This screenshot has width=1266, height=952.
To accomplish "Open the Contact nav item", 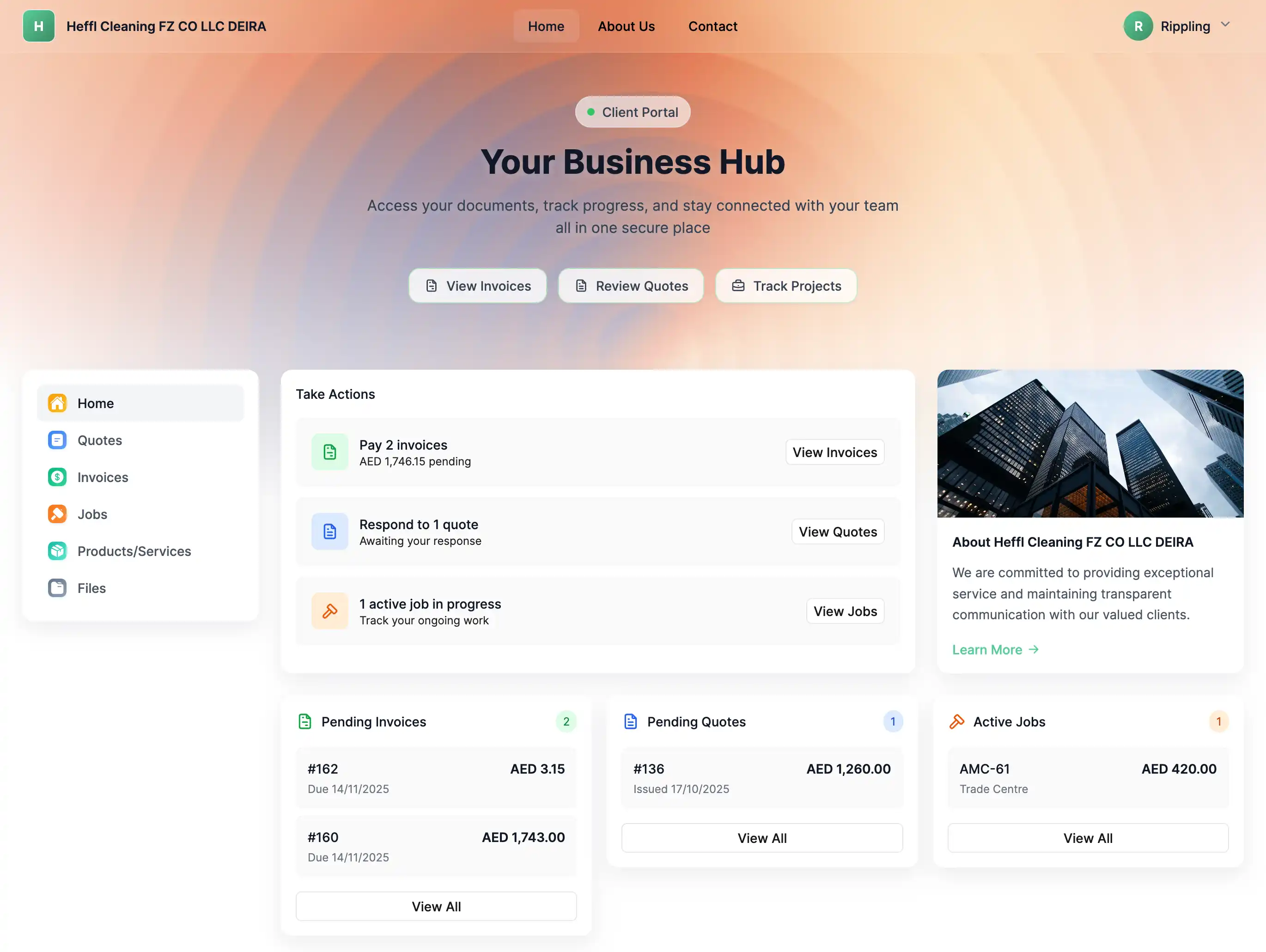I will pyautogui.click(x=712, y=26).
